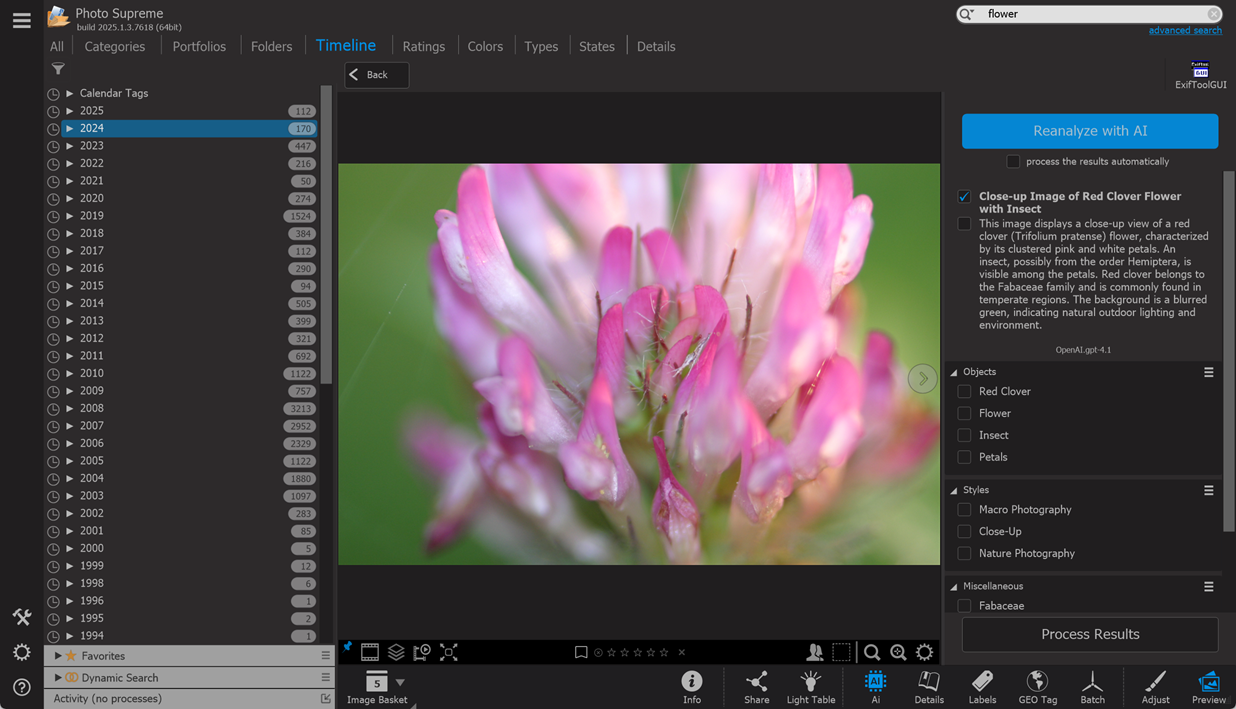1236x709 pixels.
Task: Switch to the Portfolios tab
Action: [x=199, y=46]
